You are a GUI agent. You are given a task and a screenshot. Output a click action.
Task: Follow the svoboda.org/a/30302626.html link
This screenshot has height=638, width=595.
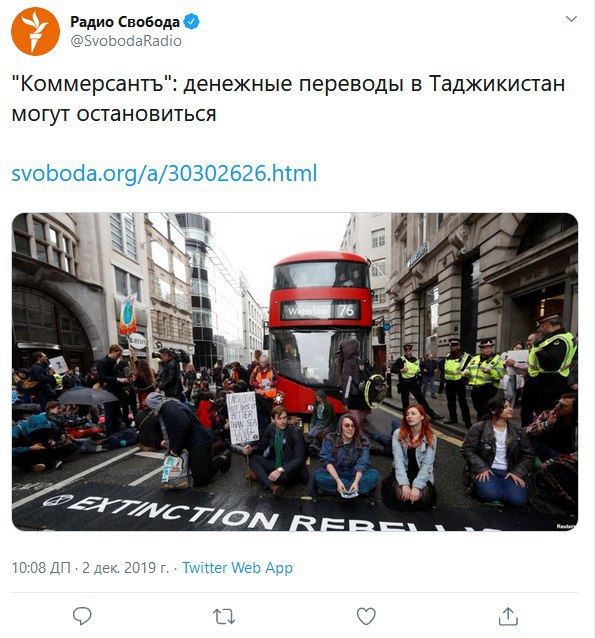click(164, 173)
